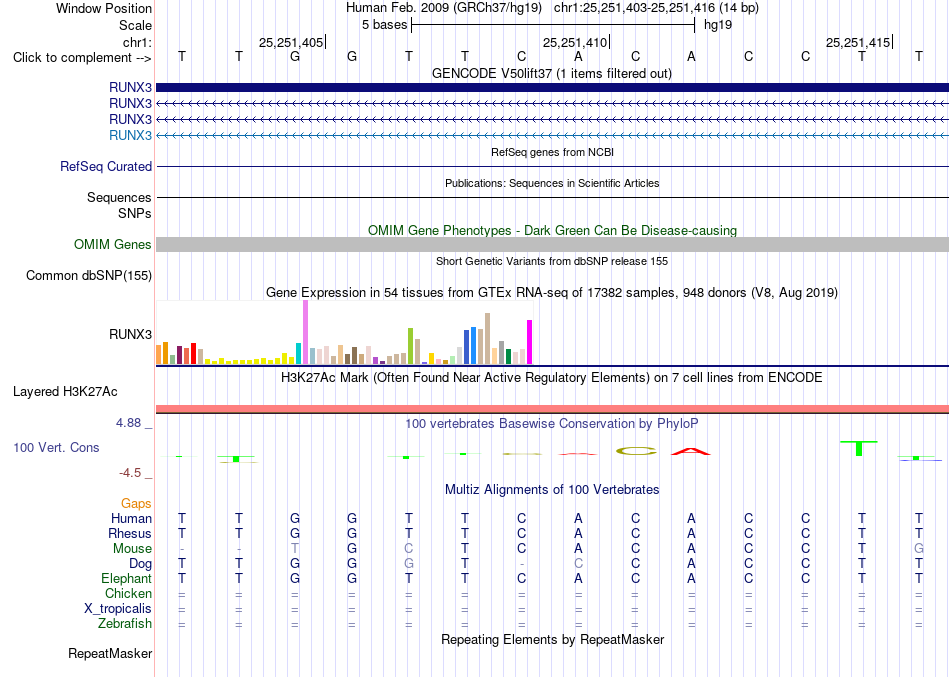
Task: Click the Human alignment row label
Action: pyautogui.click(x=131, y=518)
